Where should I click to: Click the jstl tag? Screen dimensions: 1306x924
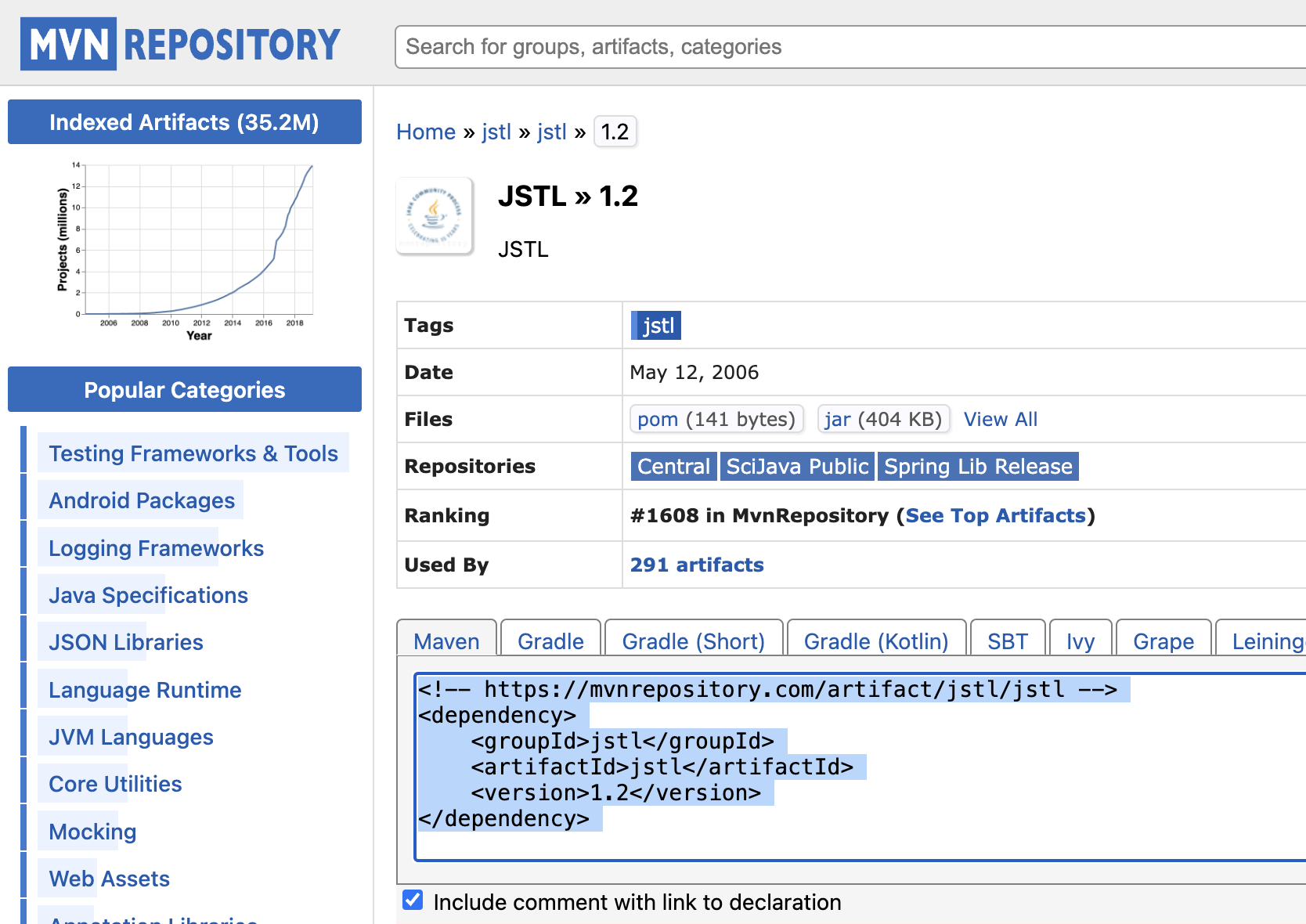pyautogui.click(x=656, y=326)
